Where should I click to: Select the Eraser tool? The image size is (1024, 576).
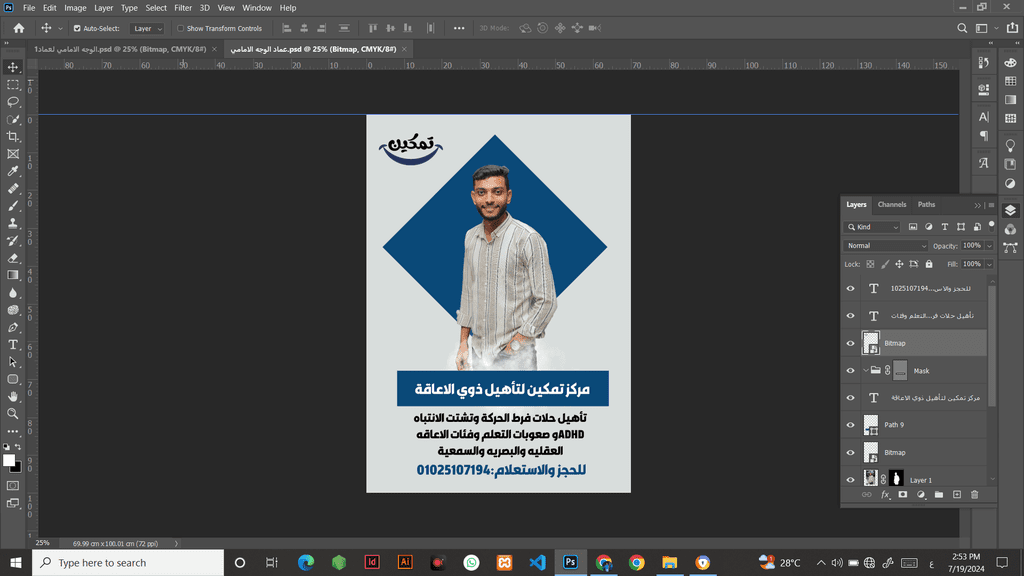click(13, 258)
